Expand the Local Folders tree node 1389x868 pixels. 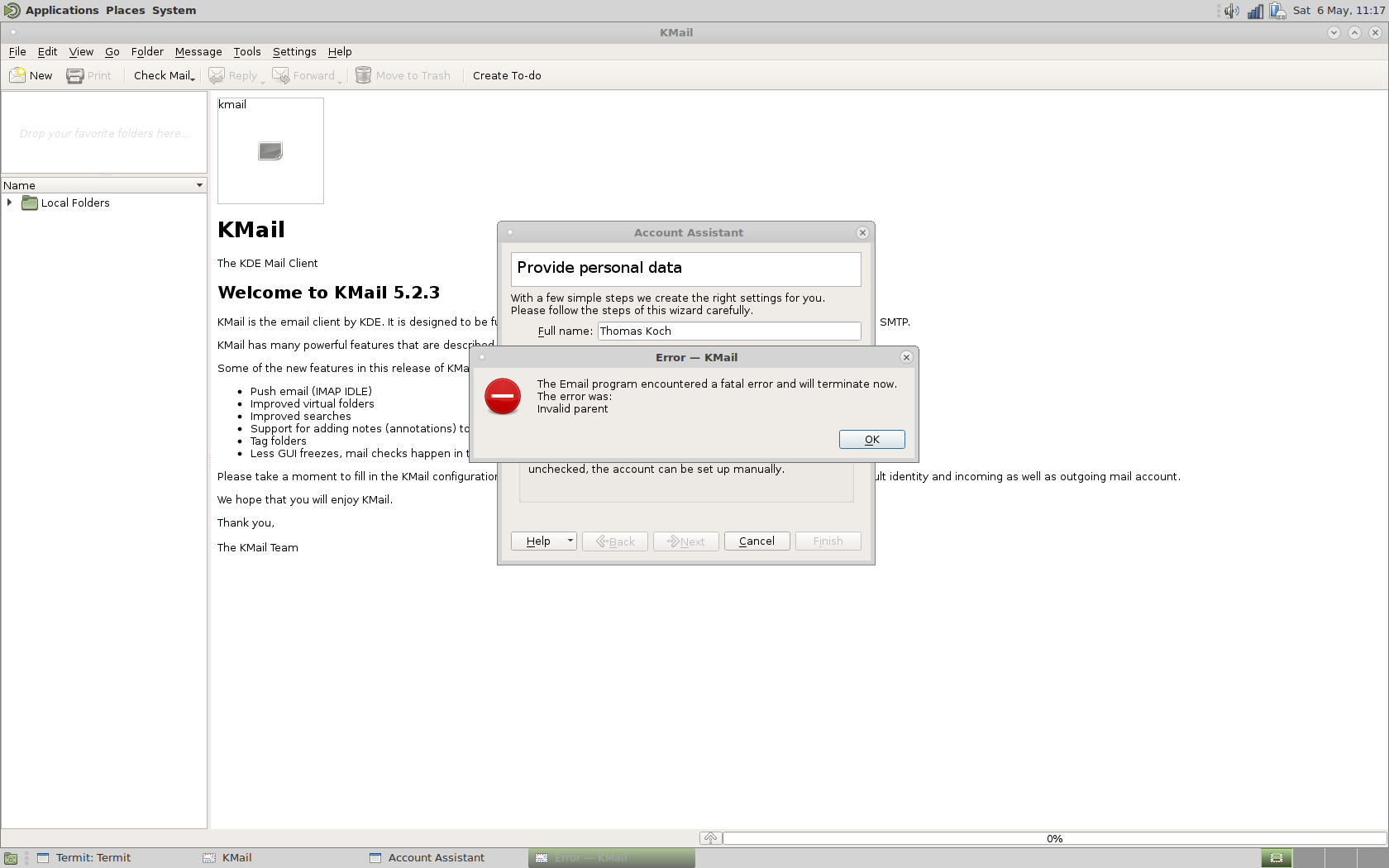tap(9, 203)
